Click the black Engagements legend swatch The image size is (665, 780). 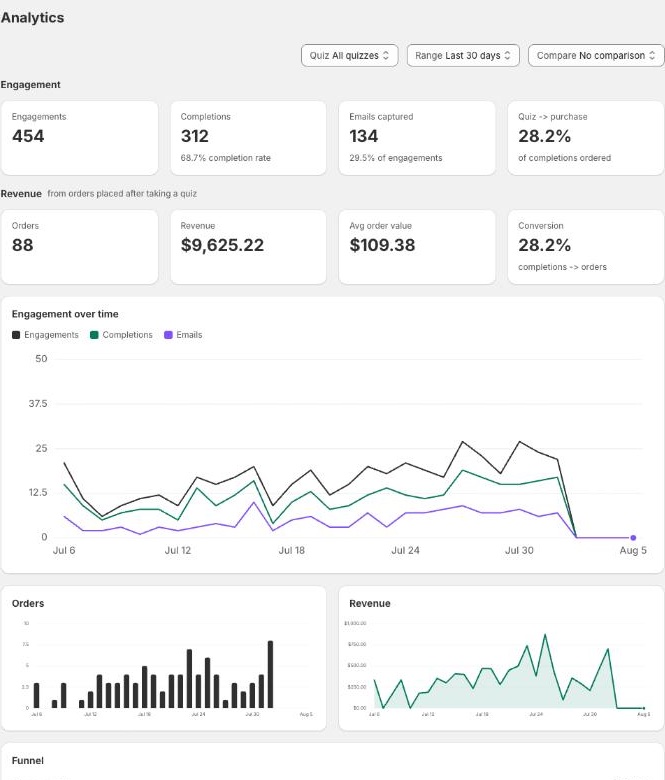point(16,335)
